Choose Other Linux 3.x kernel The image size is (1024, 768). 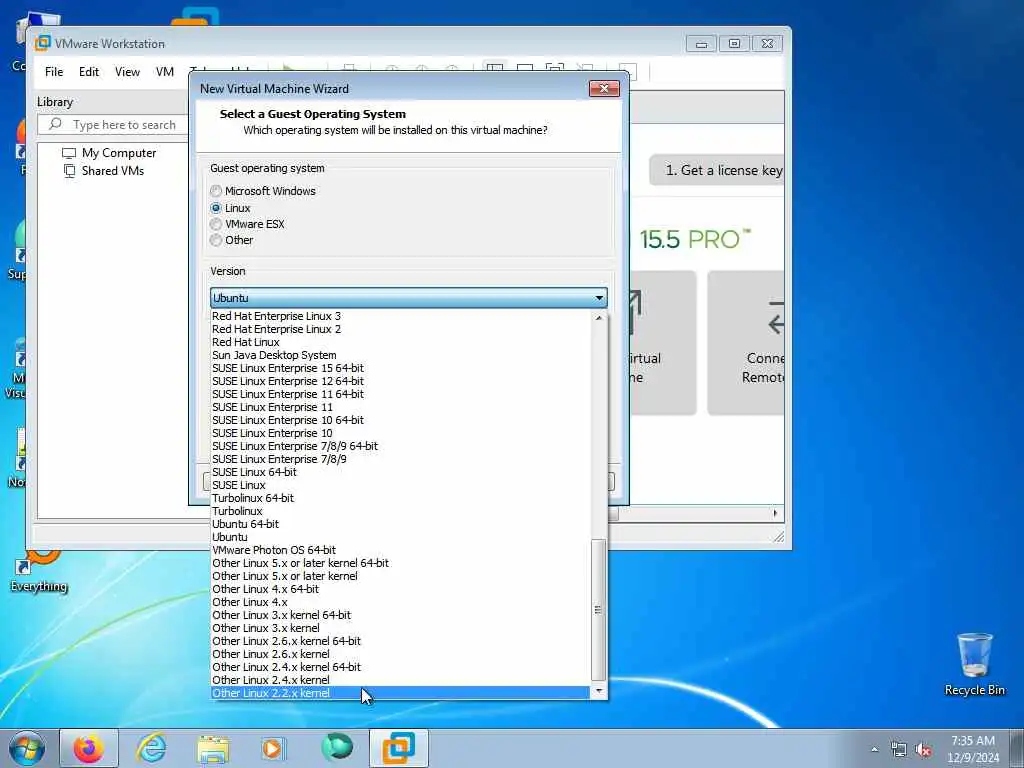pyautogui.click(x=400, y=628)
